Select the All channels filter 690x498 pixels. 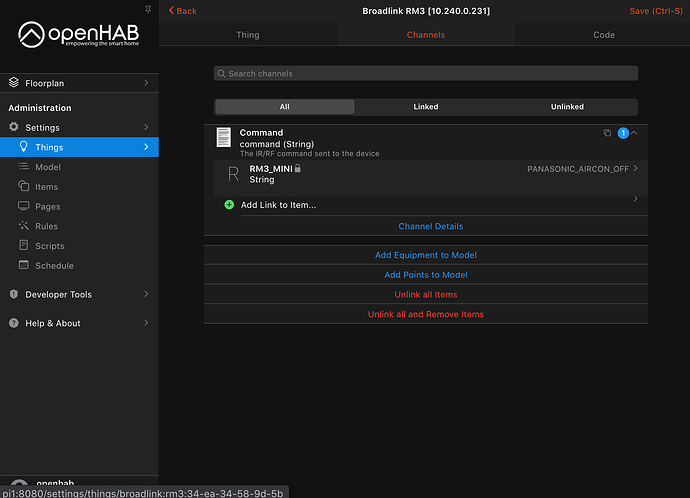[284, 106]
